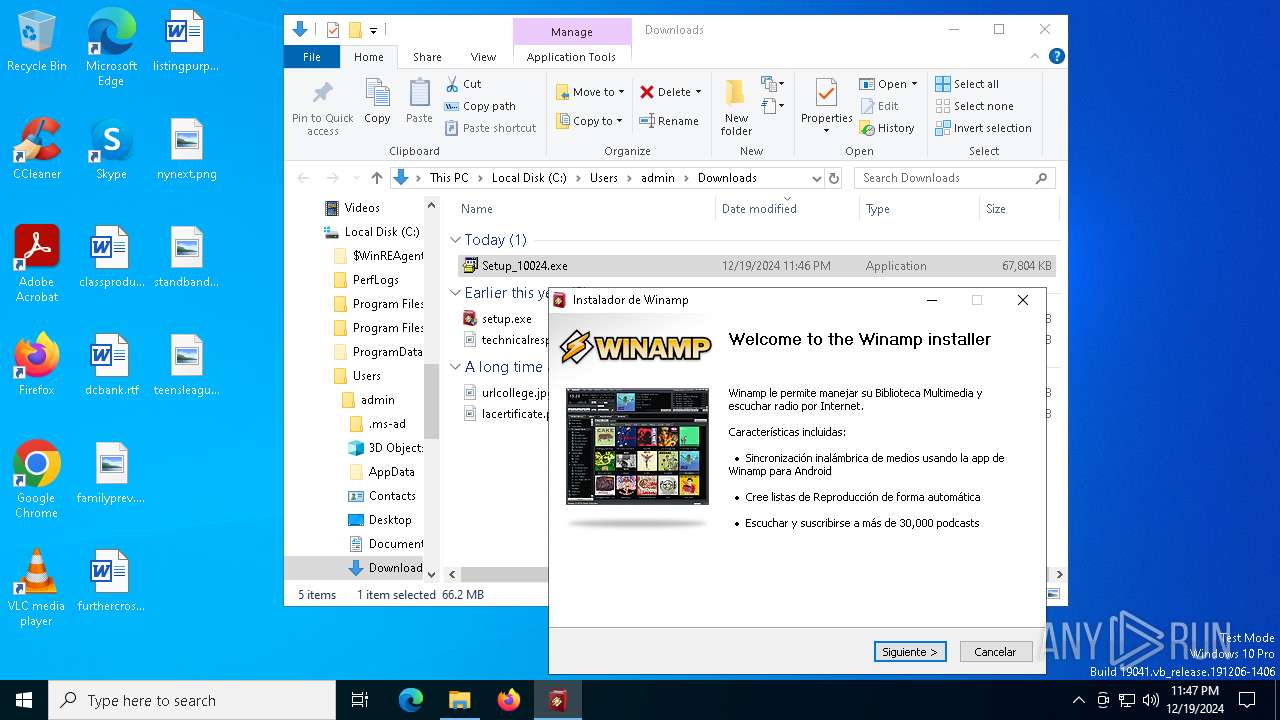Screen dimensions: 1280x720
Task: Click the Edit ribbon item
Action: click(x=879, y=106)
